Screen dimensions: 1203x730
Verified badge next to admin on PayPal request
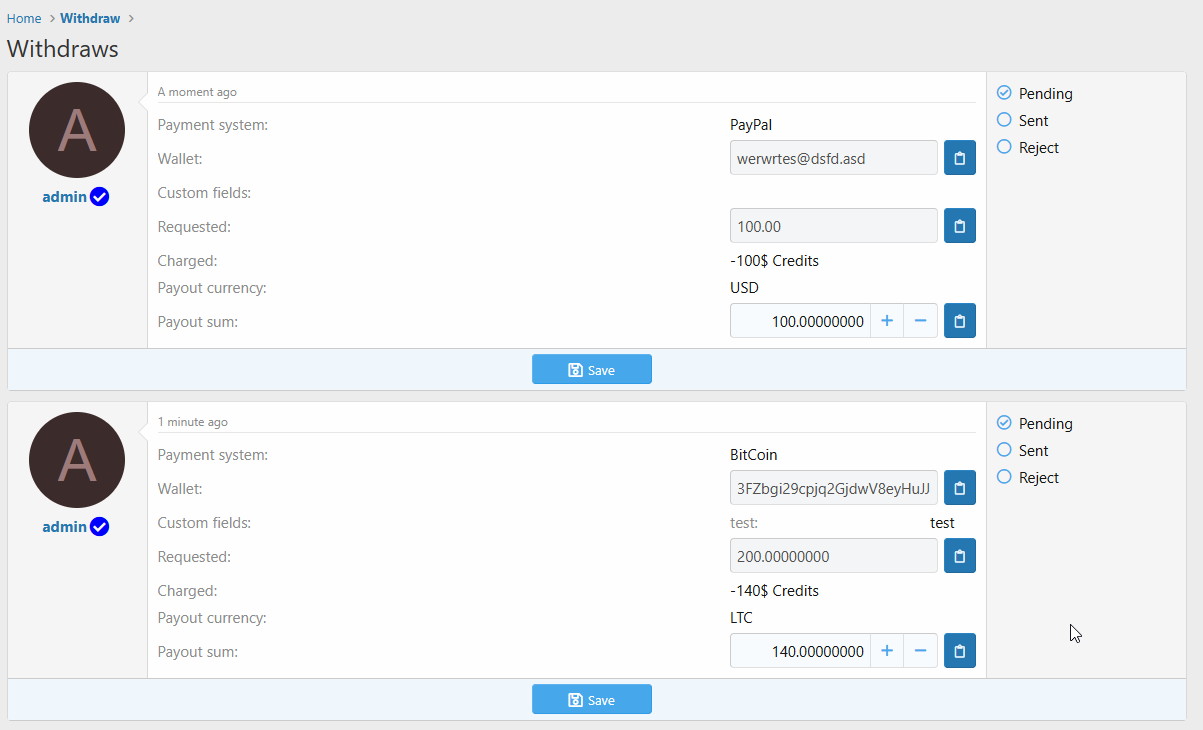(99, 197)
